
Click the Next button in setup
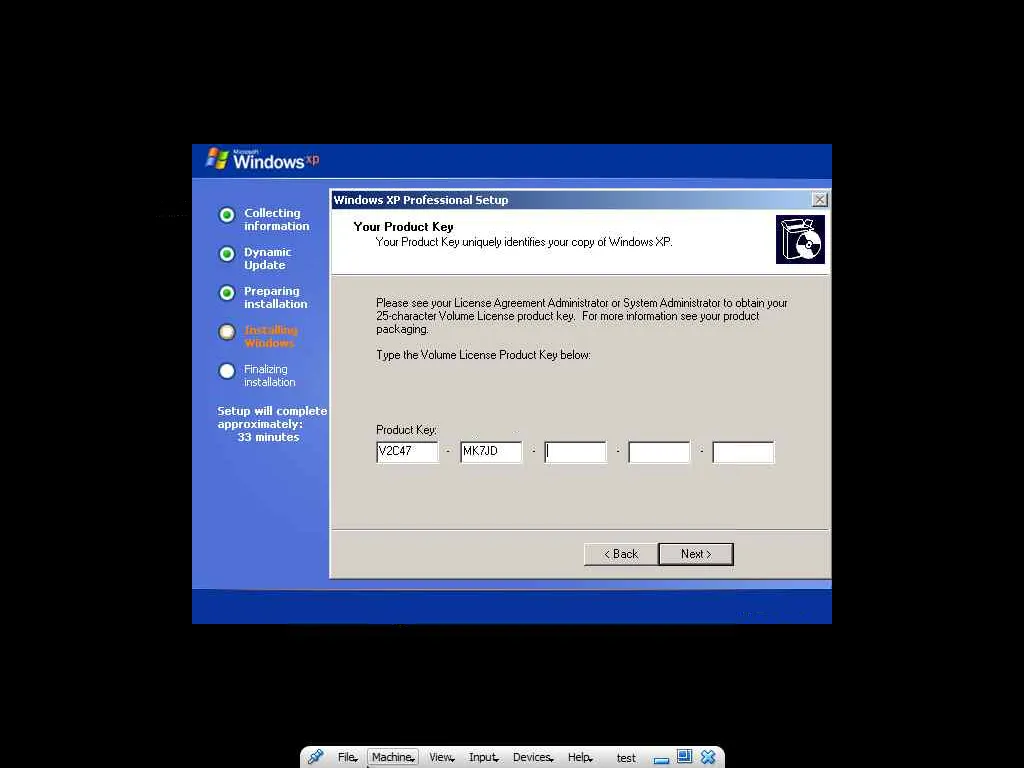[x=696, y=554]
